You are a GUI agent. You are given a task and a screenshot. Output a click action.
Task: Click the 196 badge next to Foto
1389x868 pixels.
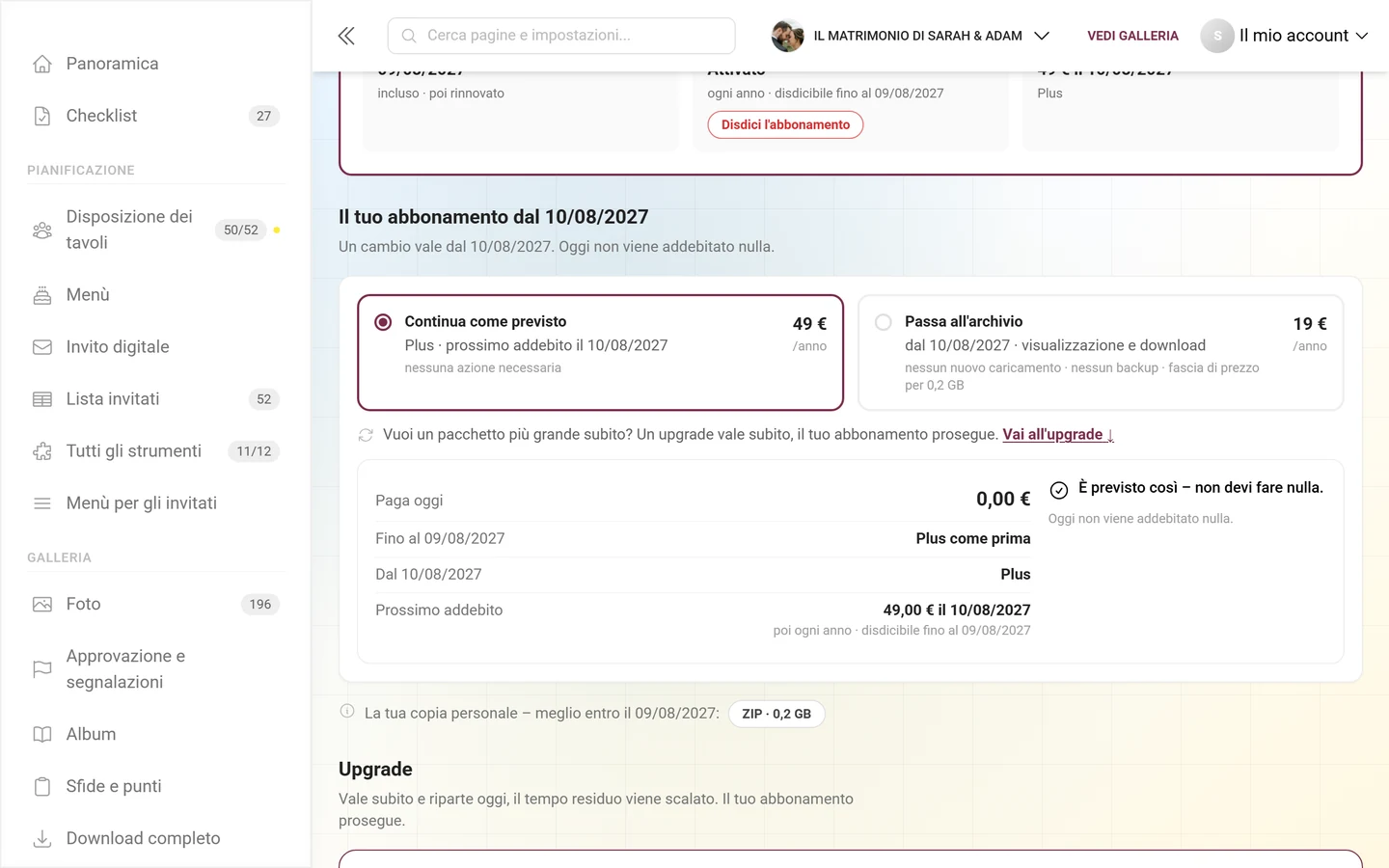point(260,605)
